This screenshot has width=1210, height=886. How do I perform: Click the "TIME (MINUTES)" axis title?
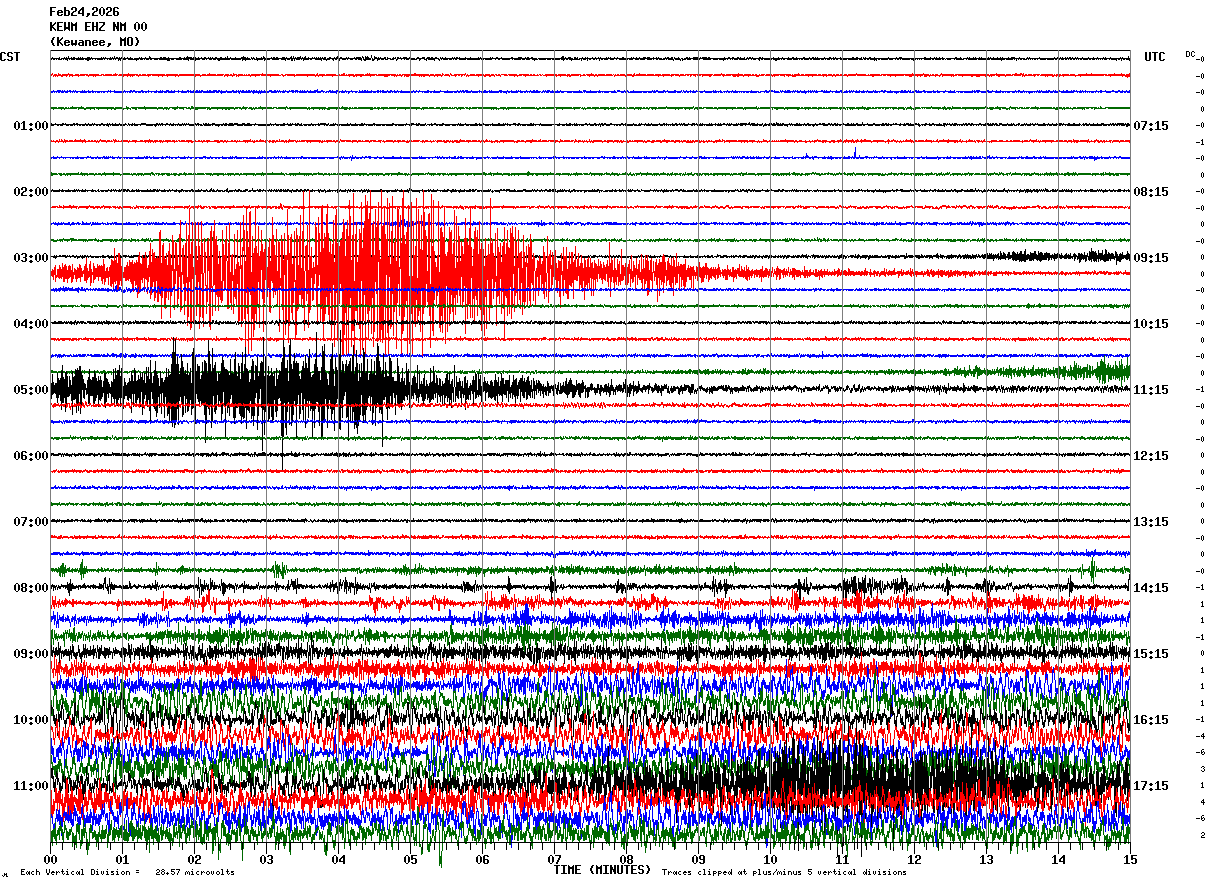[x=602, y=870]
